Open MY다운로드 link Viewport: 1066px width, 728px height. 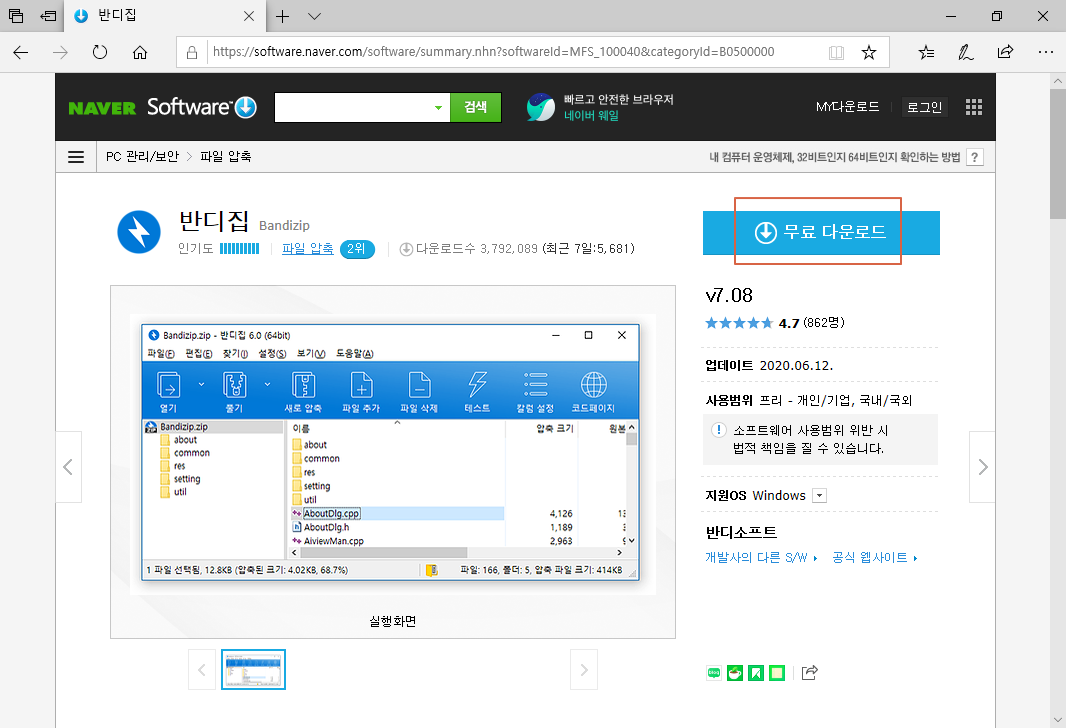(x=847, y=107)
